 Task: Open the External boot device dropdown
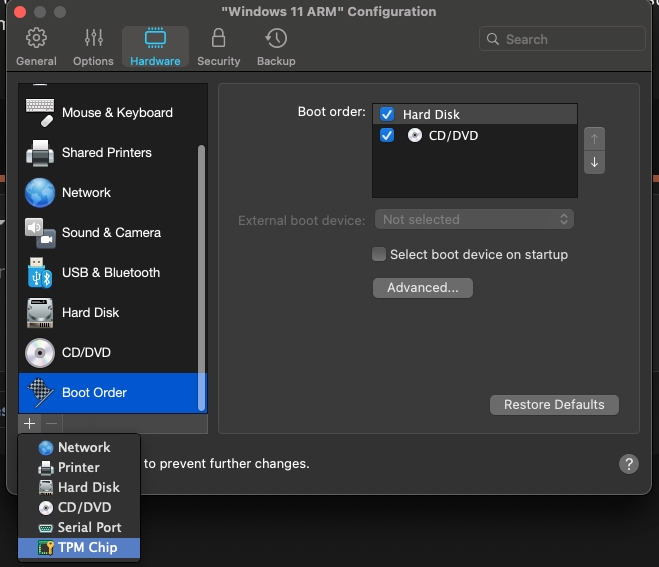tap(474, 220)
